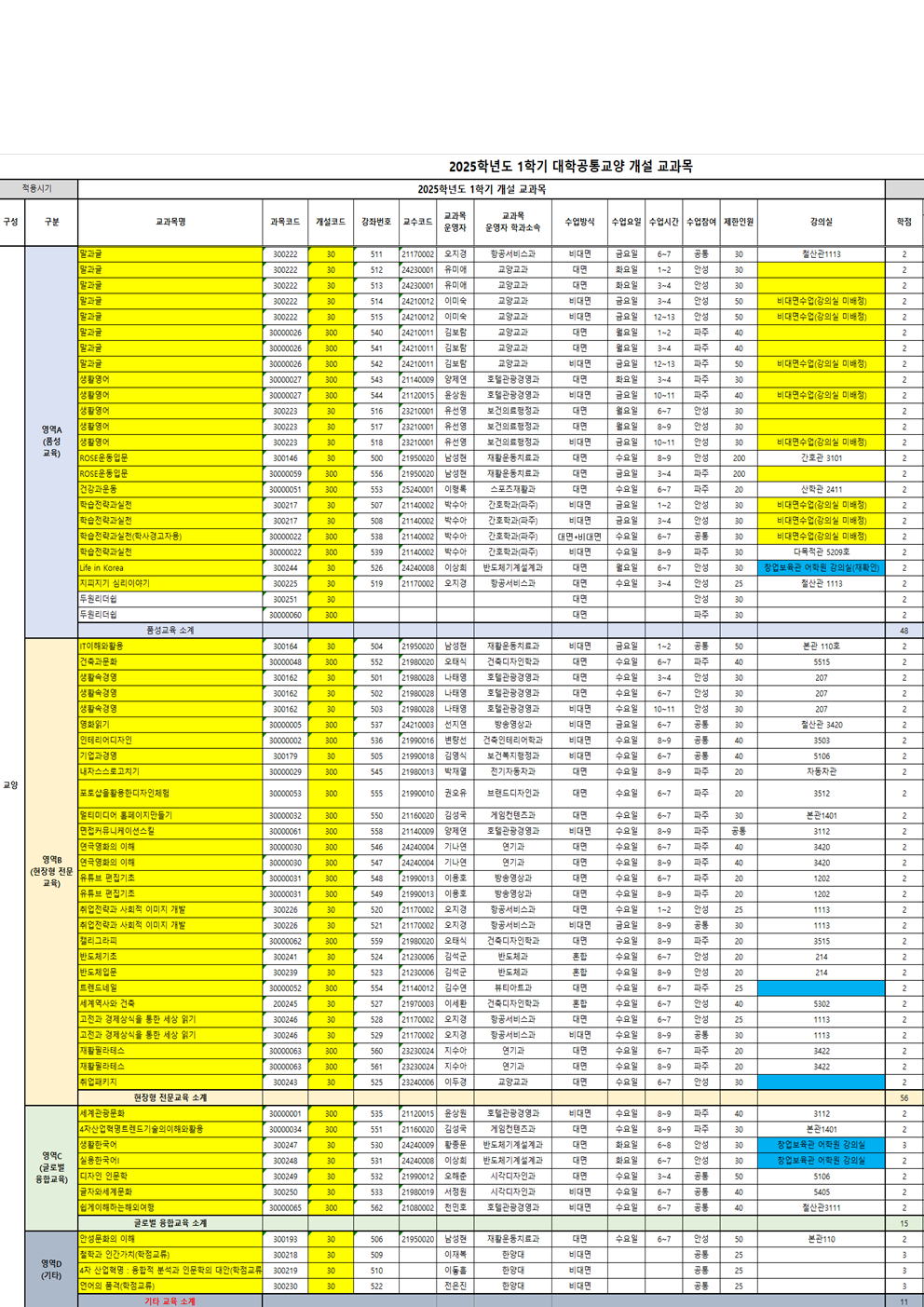Select course cell '안성문화의 이해'
Viewport: 924px width, 1307px height.
tap(170, 1239)
